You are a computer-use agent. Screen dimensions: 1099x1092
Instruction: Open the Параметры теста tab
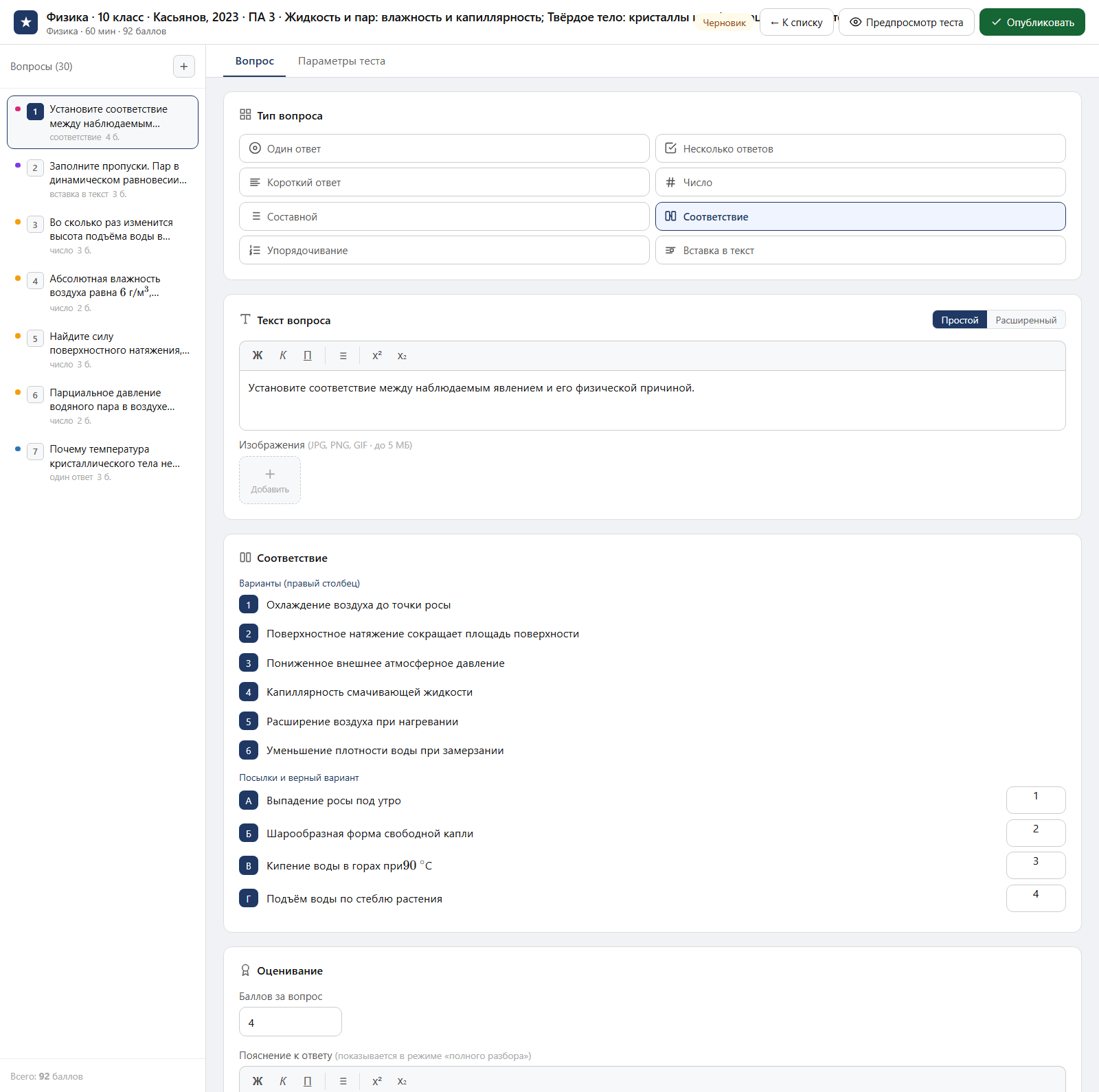pyautogui.click(x=341, y=61)
